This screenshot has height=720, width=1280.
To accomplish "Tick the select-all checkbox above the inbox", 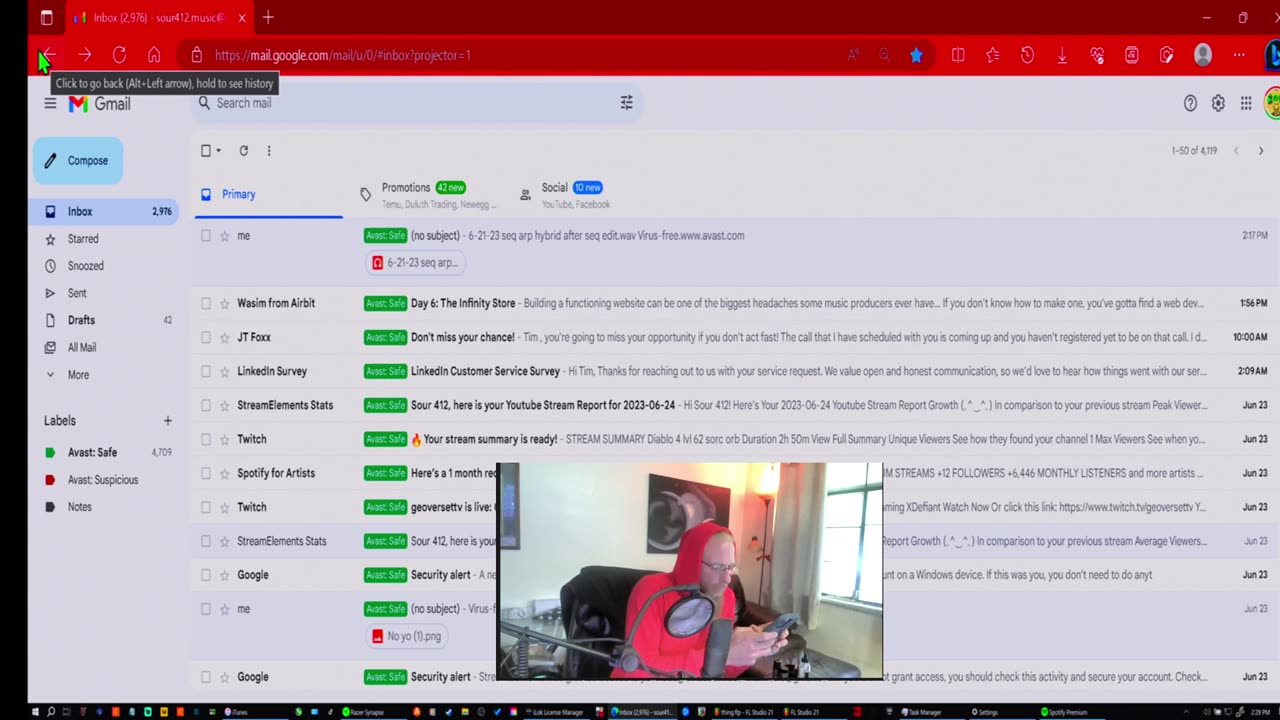I will point(206,151).
